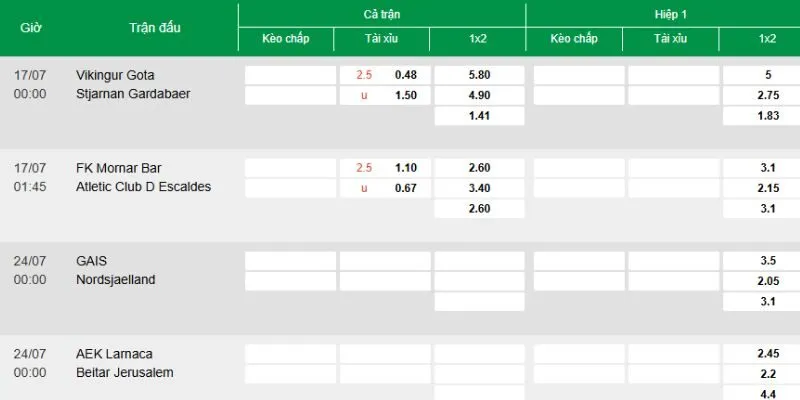The image size is (800, 400).
Task: Open the Stjarnan Gardabaer team name
Action: [x=133, y=94]
